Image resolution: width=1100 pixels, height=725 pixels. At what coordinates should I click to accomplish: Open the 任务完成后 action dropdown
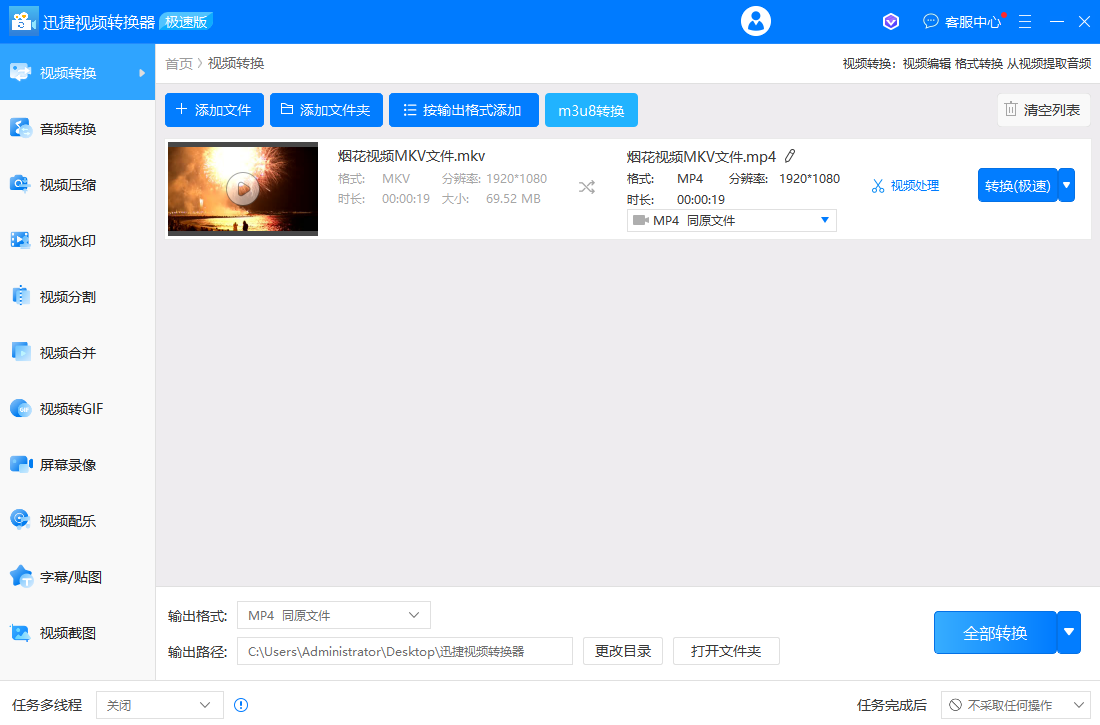click(x=1016, y=705)
